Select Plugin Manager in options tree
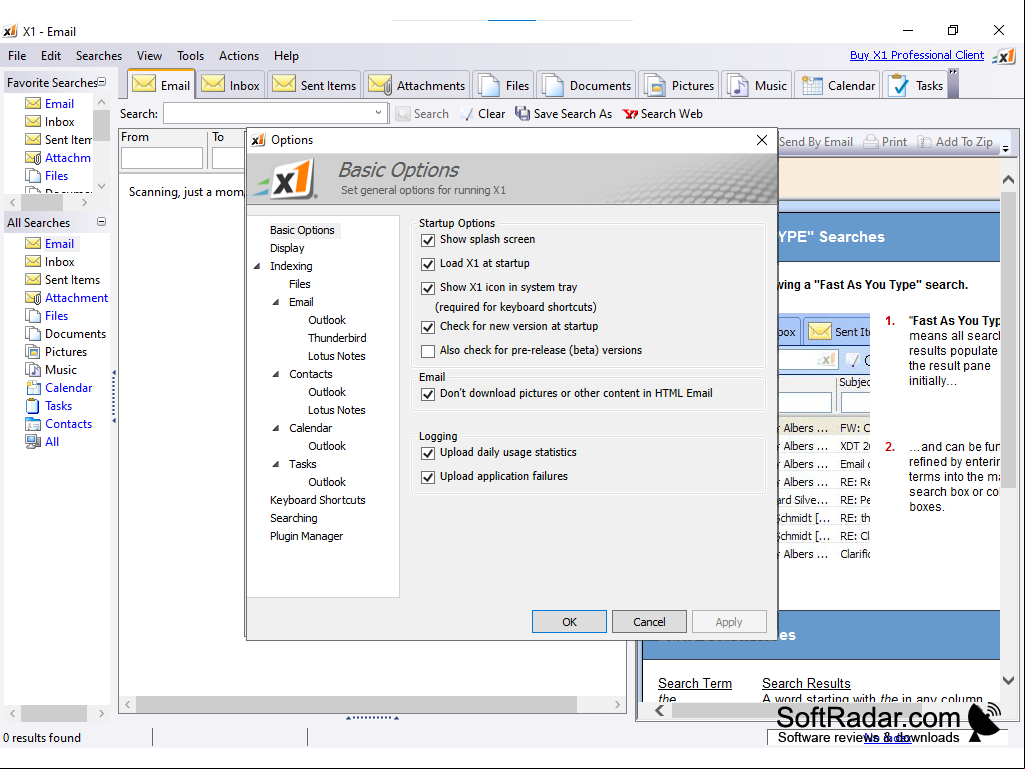The width and height of the screenshot is (1025, 769). tap(307, 536)
